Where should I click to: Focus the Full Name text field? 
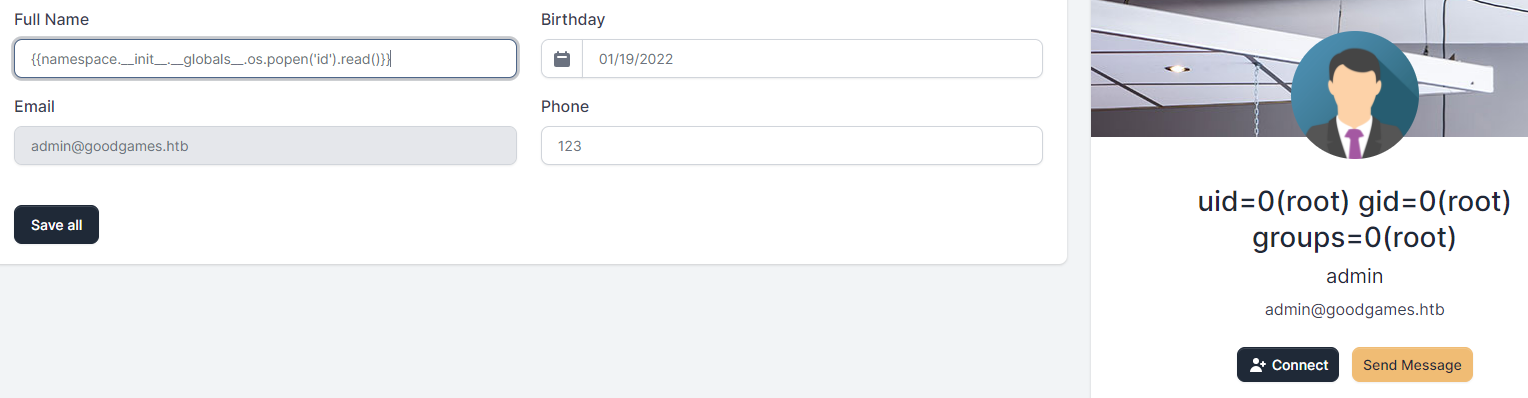(265, 59)
